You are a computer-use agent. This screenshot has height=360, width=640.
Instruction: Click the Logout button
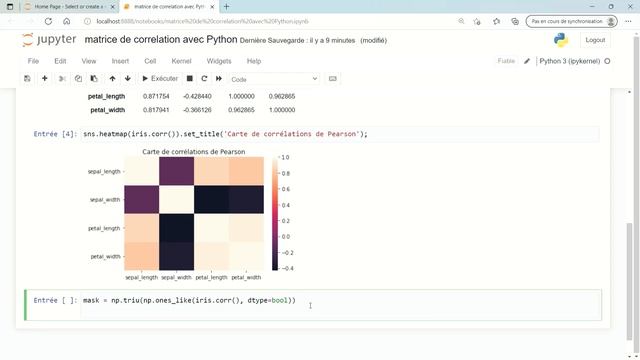595,40
